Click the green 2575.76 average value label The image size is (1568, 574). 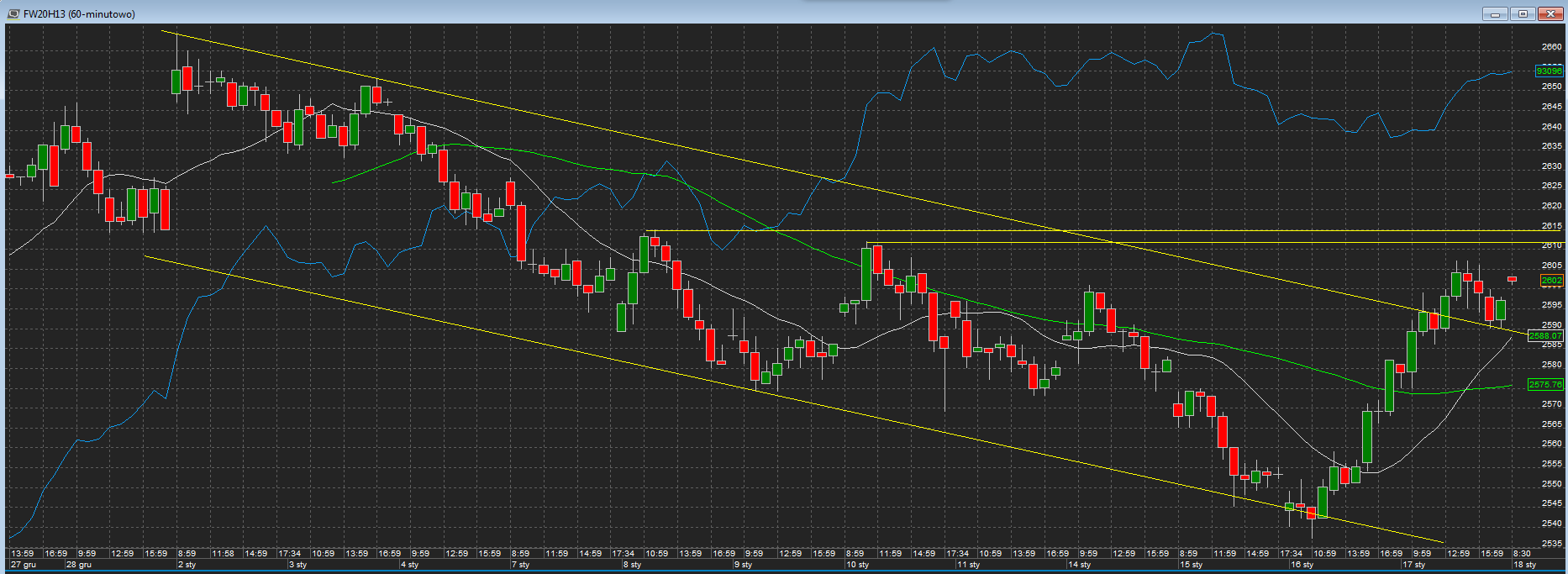click(1545, 384)
